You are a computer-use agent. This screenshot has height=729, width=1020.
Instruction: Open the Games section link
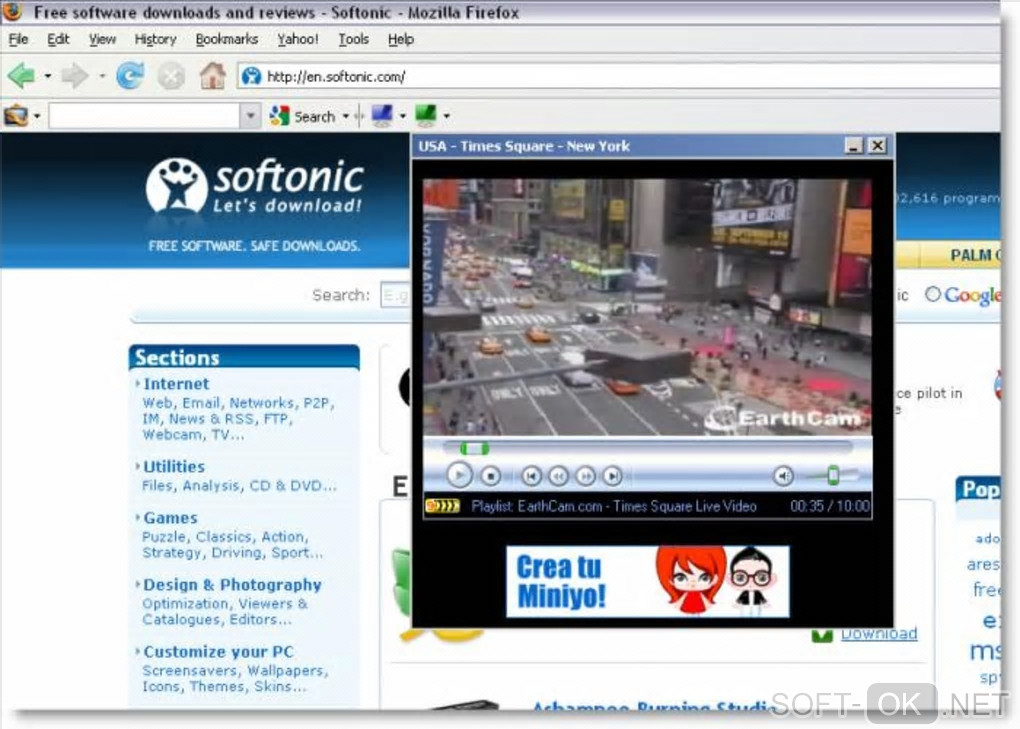tap(170, 518)
